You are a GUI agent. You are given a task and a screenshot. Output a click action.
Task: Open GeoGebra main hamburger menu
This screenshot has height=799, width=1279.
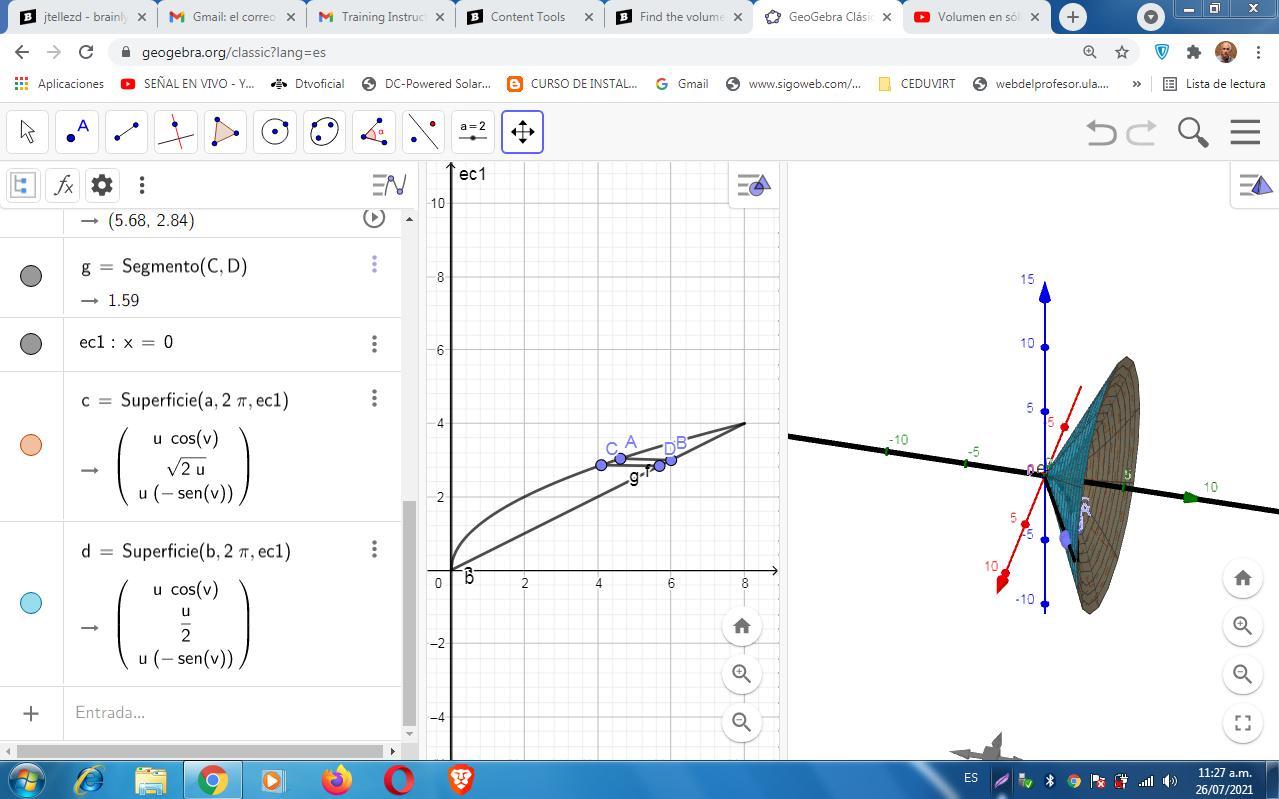coord(1245,132)
